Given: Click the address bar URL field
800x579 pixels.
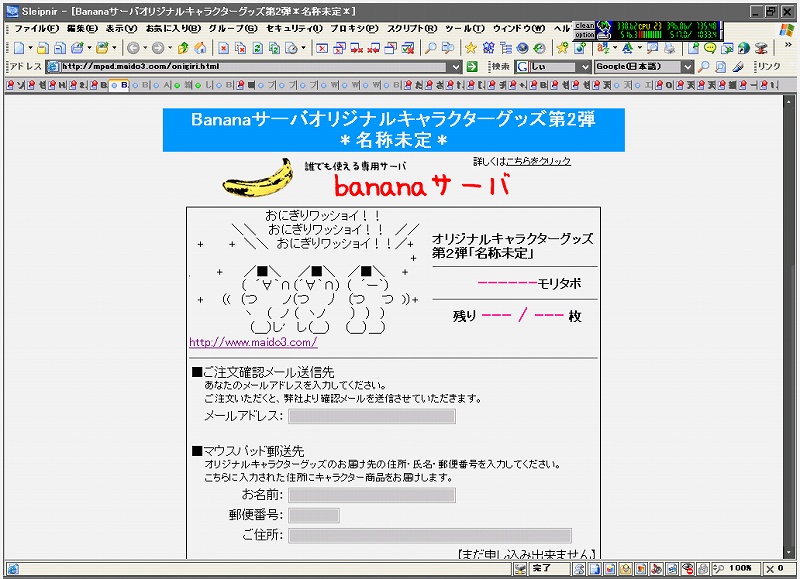Looking at the screenshot, I should (x=255, y=67).
